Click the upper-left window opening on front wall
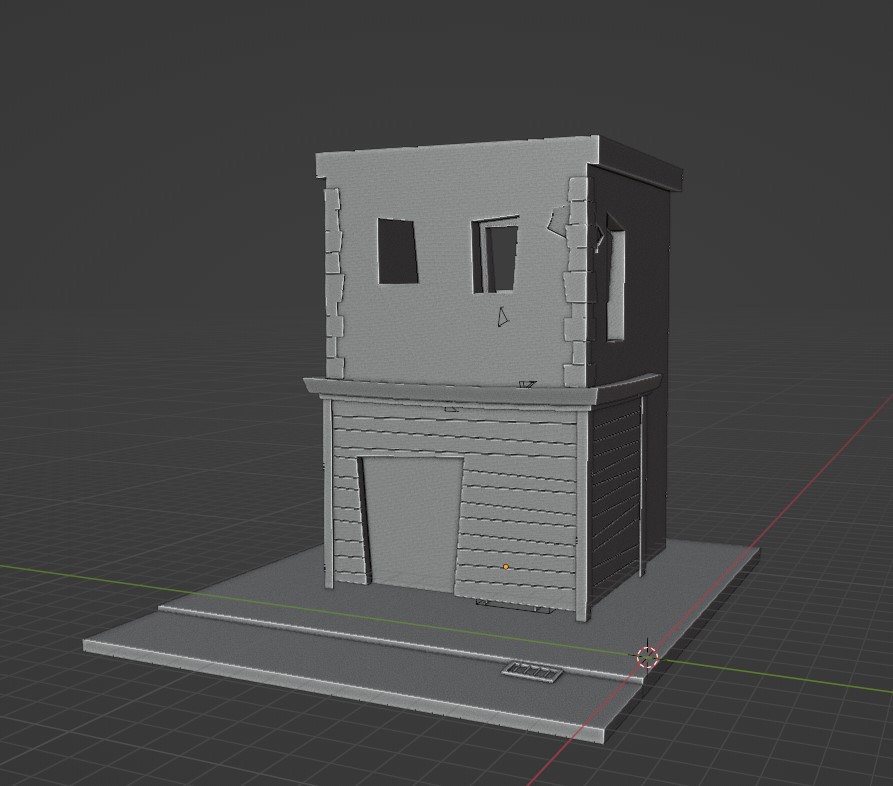The image size is (893, 786). tap(397, 250)
